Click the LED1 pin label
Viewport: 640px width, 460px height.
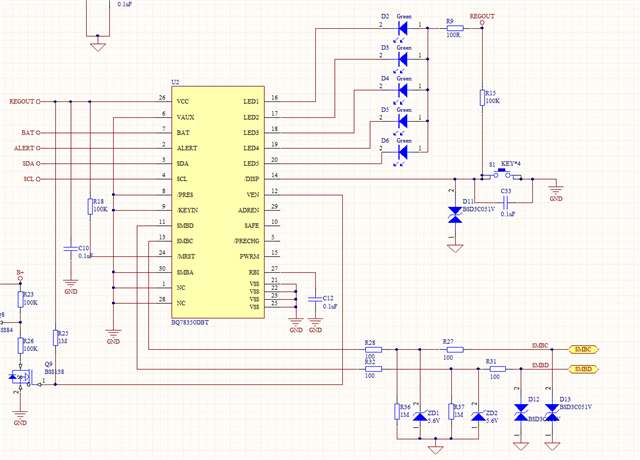pyautogui.click(x=251, y=102)
